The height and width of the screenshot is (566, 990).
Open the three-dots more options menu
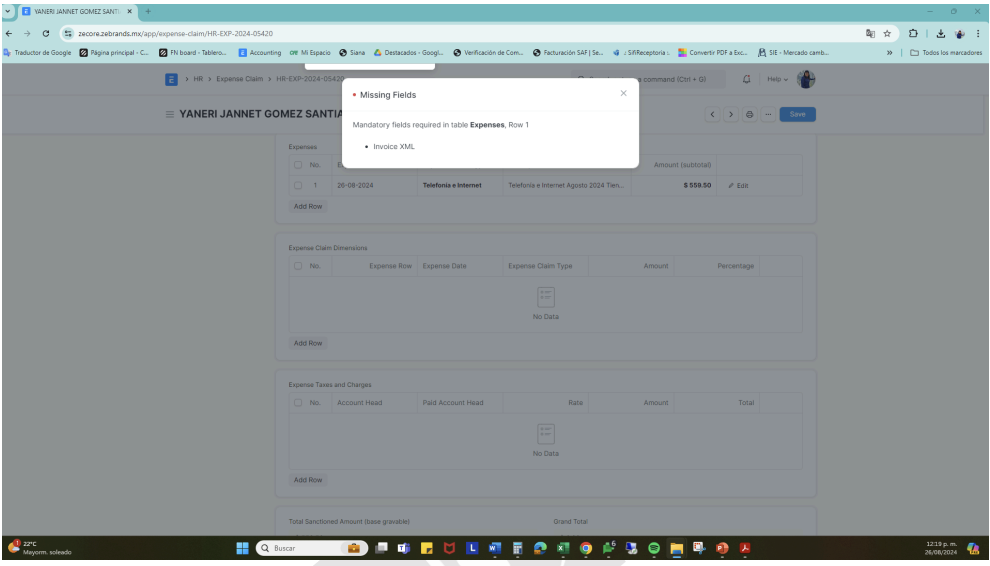pos(768,115)
